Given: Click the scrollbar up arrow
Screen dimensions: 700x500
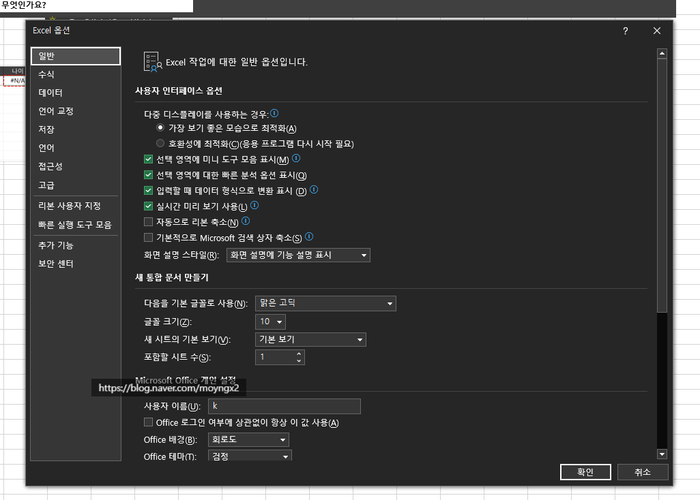Looking at the screenshot, I should 662,54.
